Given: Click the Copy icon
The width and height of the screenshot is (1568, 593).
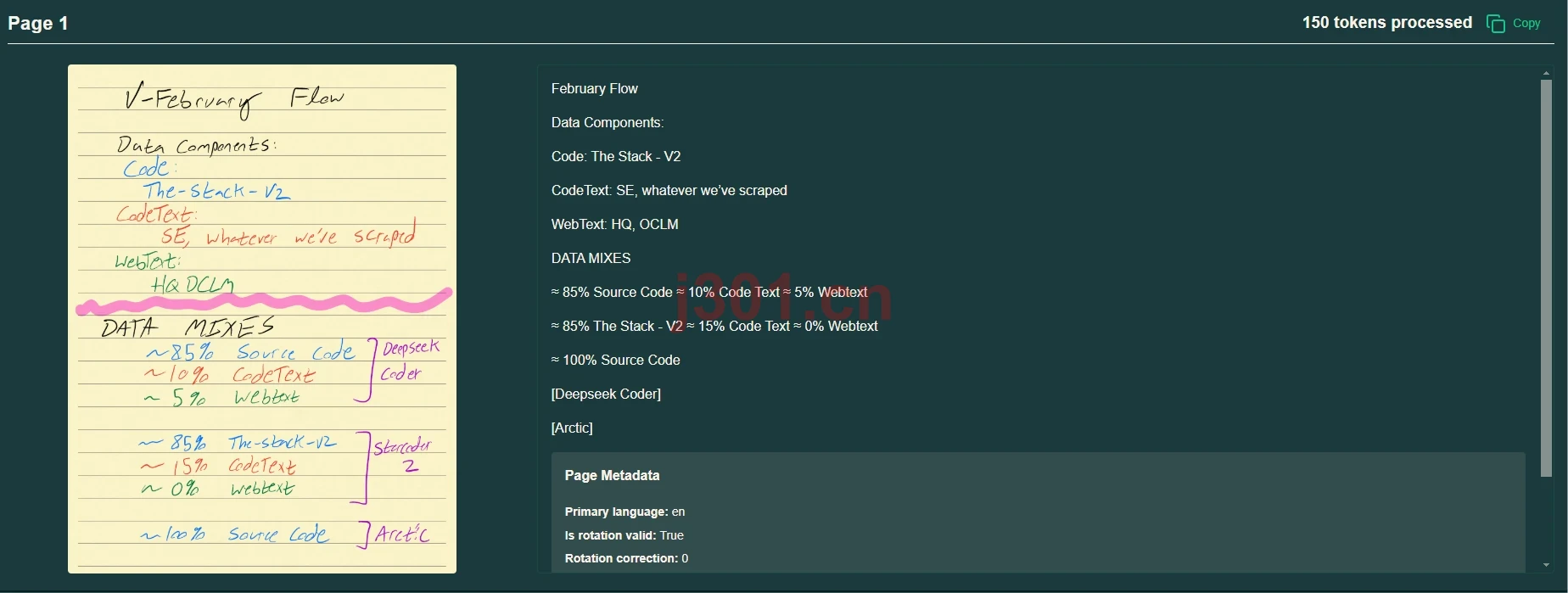Looking at the screenshot, I should point(1496,24).
